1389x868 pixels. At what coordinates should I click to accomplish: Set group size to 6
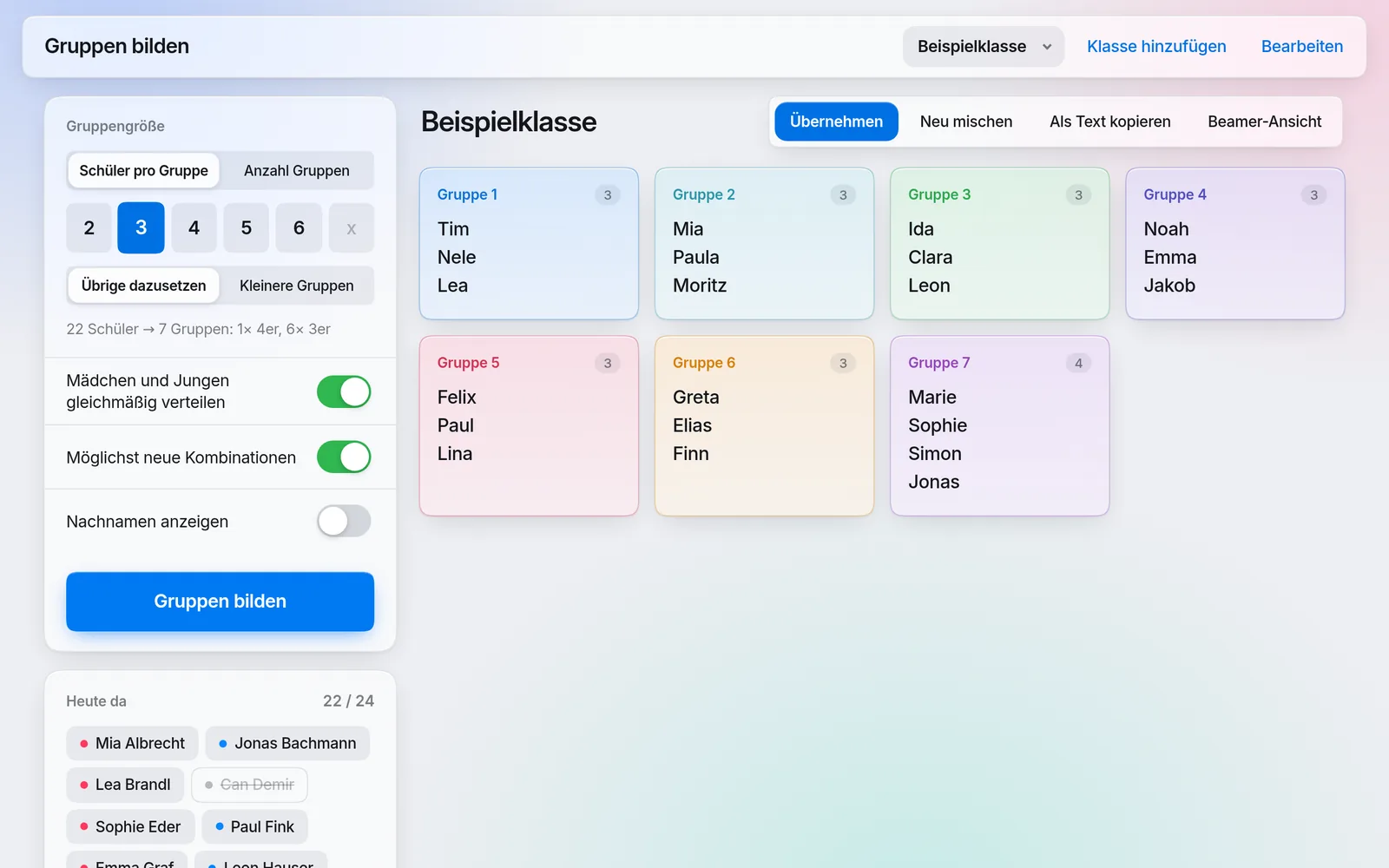299,228
